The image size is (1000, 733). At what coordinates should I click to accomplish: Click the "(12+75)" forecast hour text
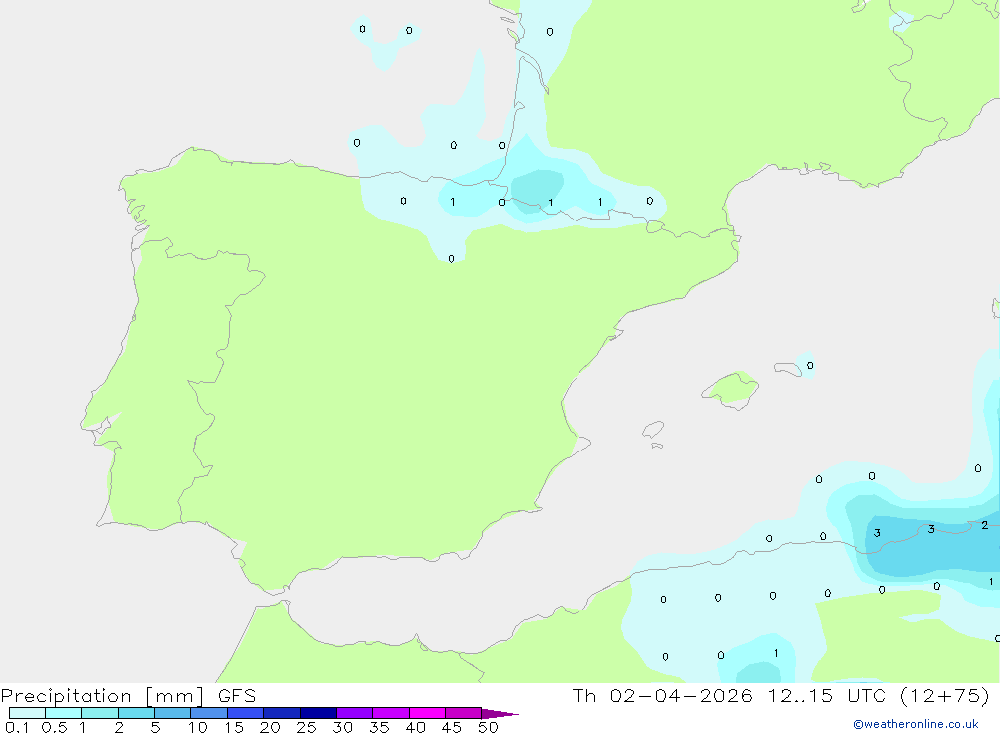[x=945, y=696]
